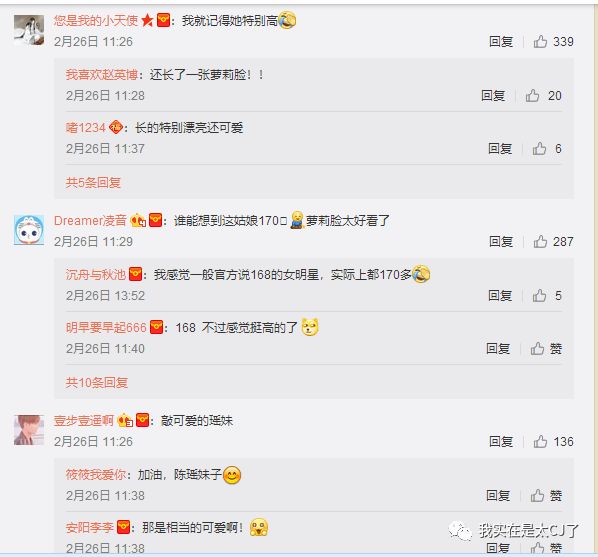The height and width of the screenshot is (557, 598).
Task: Expand the 共5条回复 thread
Action: pos(93,182)
